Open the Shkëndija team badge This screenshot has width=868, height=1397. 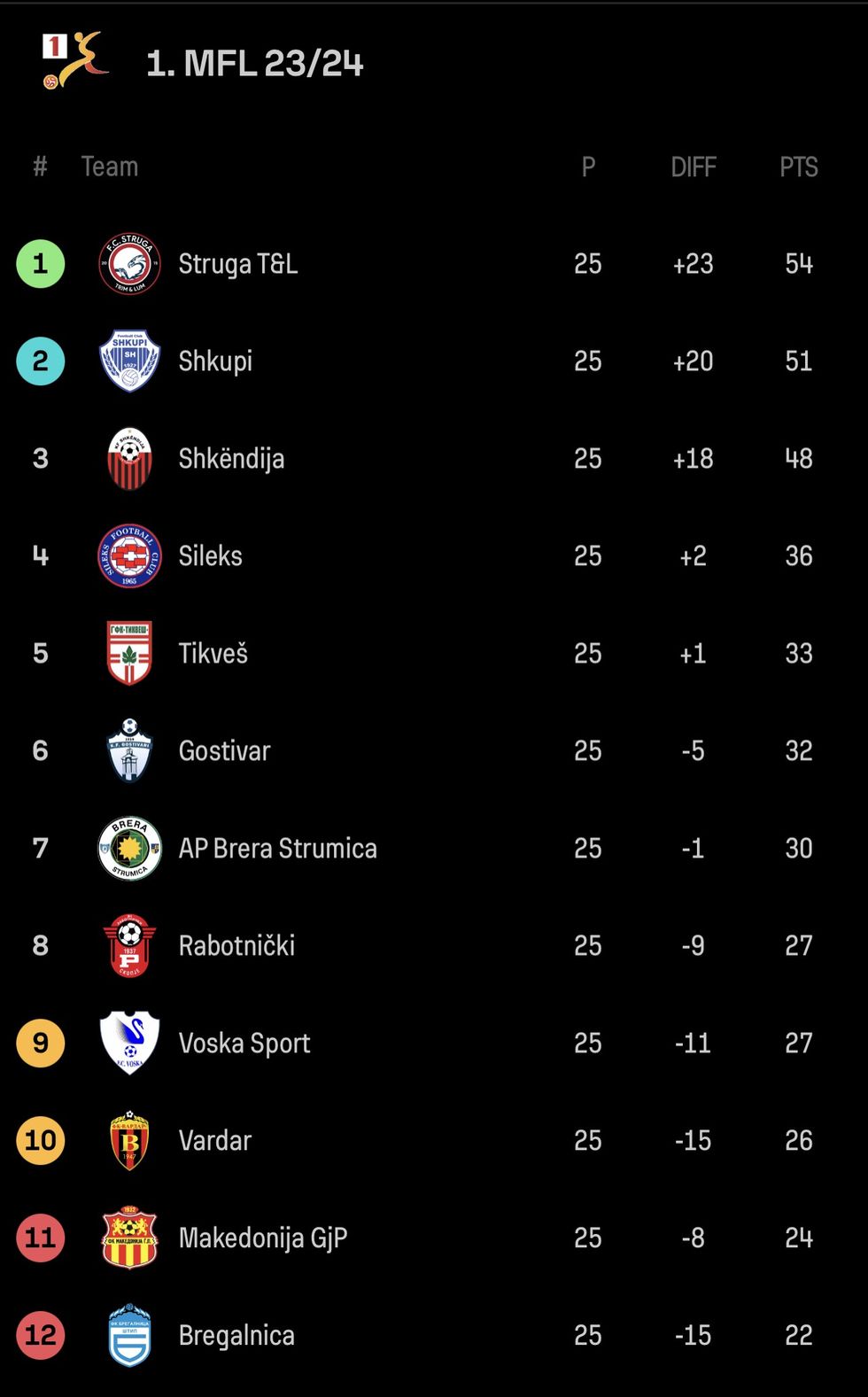(x=129, y=459)
